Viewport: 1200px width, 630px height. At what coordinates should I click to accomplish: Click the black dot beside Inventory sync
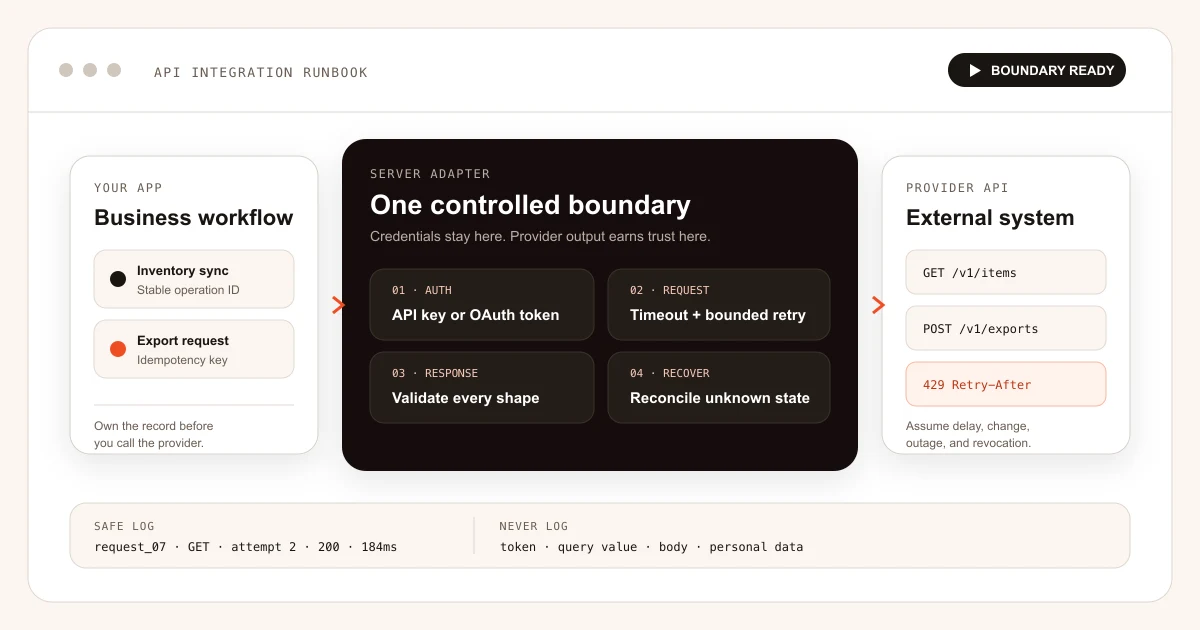118,279
